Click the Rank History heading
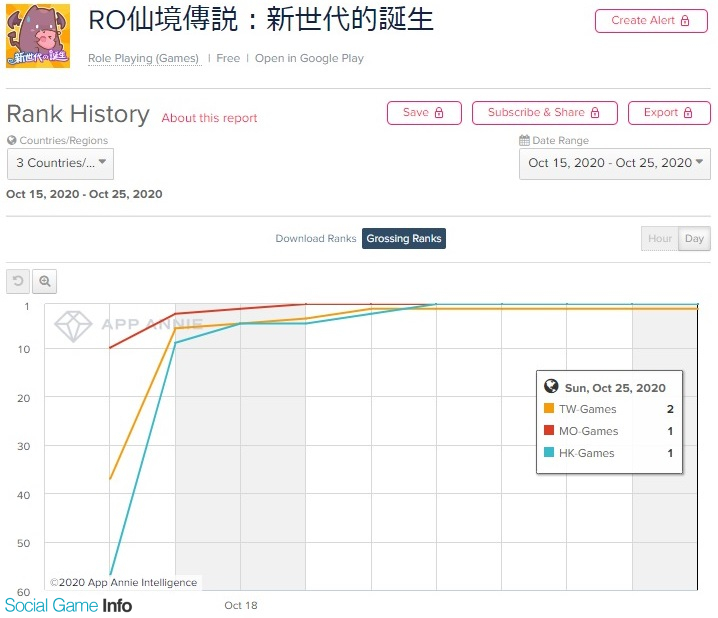Viewport: 718px width, 618px height. 78,114
